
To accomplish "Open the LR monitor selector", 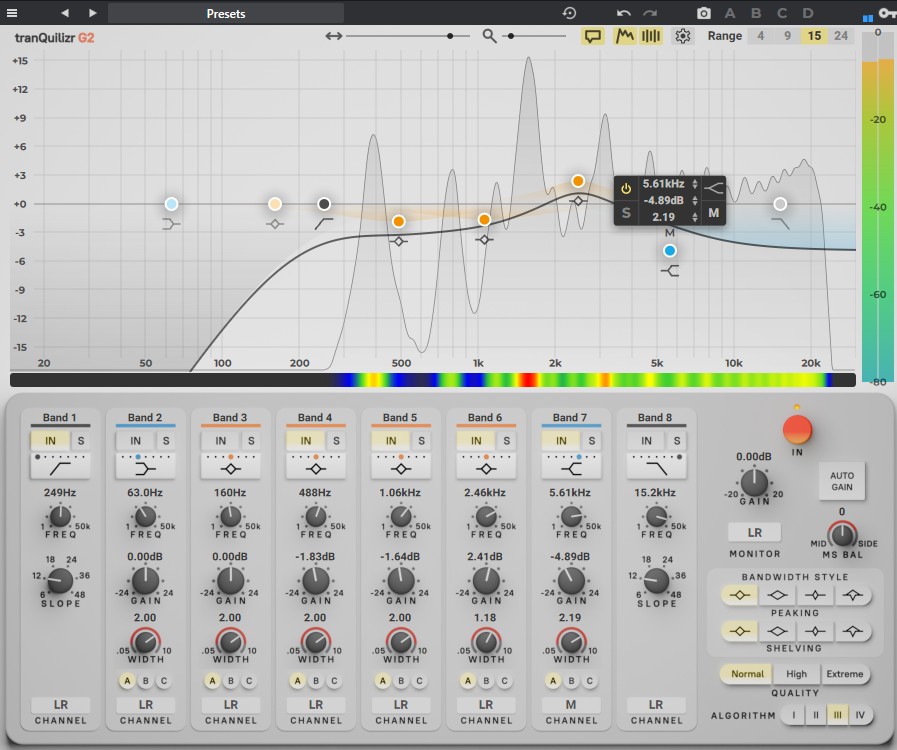I will point(755,533).
